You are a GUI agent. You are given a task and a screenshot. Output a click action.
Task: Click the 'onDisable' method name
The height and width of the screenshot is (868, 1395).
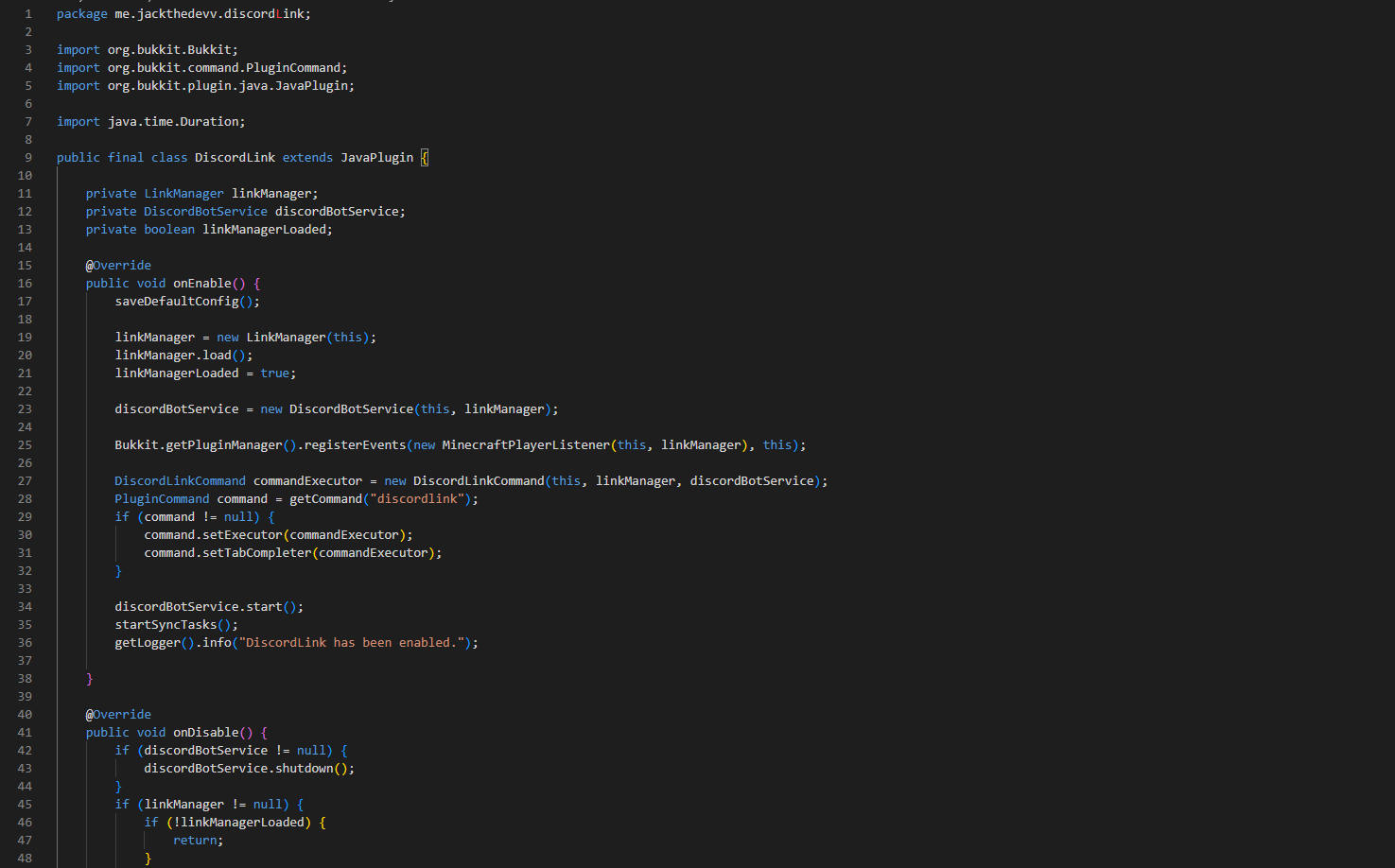click(205, 733)
